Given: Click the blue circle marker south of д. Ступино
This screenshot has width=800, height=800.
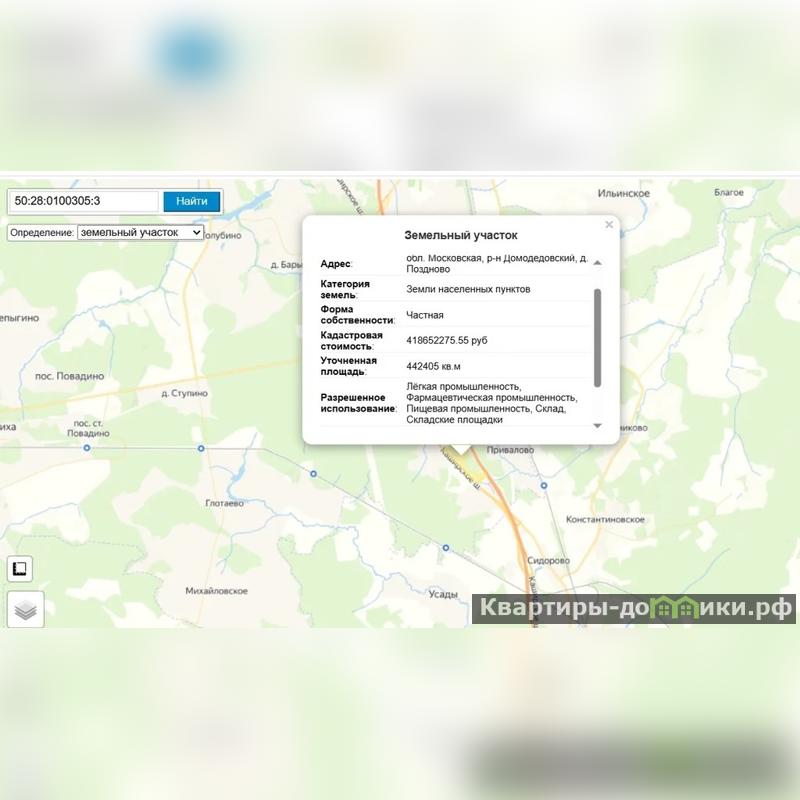Looking at the screenshot, I should click(x=201, y=448).
